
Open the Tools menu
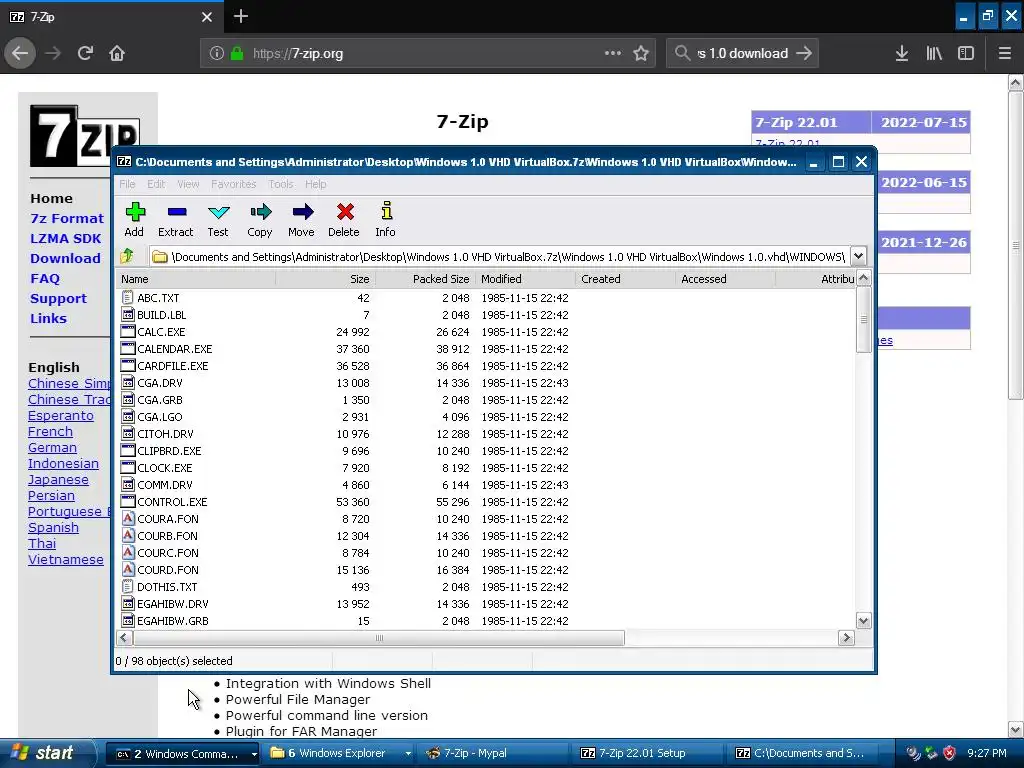281,184
